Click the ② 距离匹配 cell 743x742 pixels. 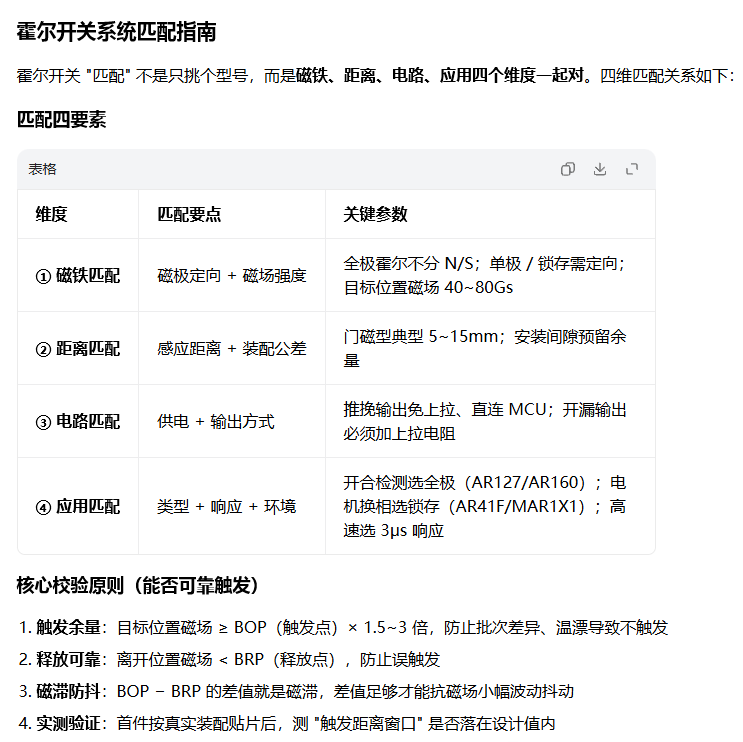point(78,348)
